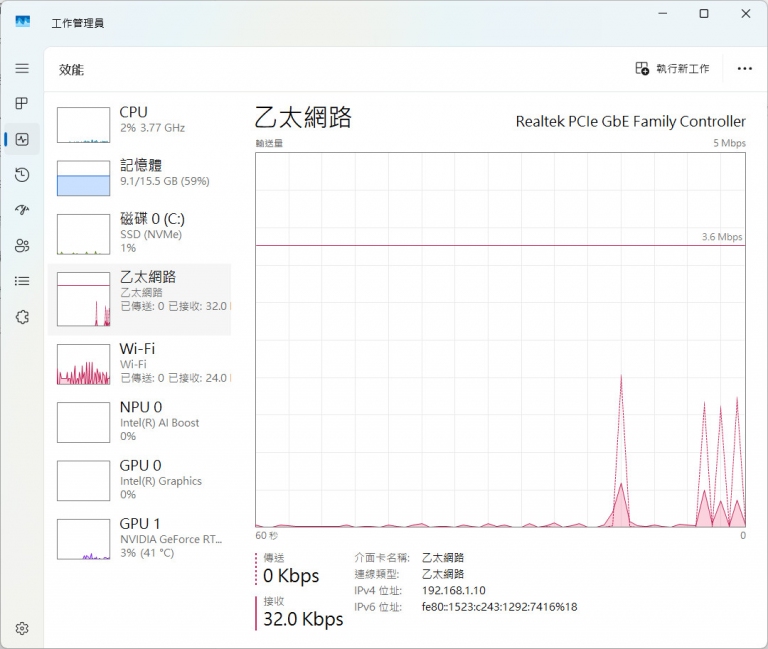This screenshot has height=649, width=768.
Task: Select the NPU 0 Intel AI Boost item
Action: 140,421
